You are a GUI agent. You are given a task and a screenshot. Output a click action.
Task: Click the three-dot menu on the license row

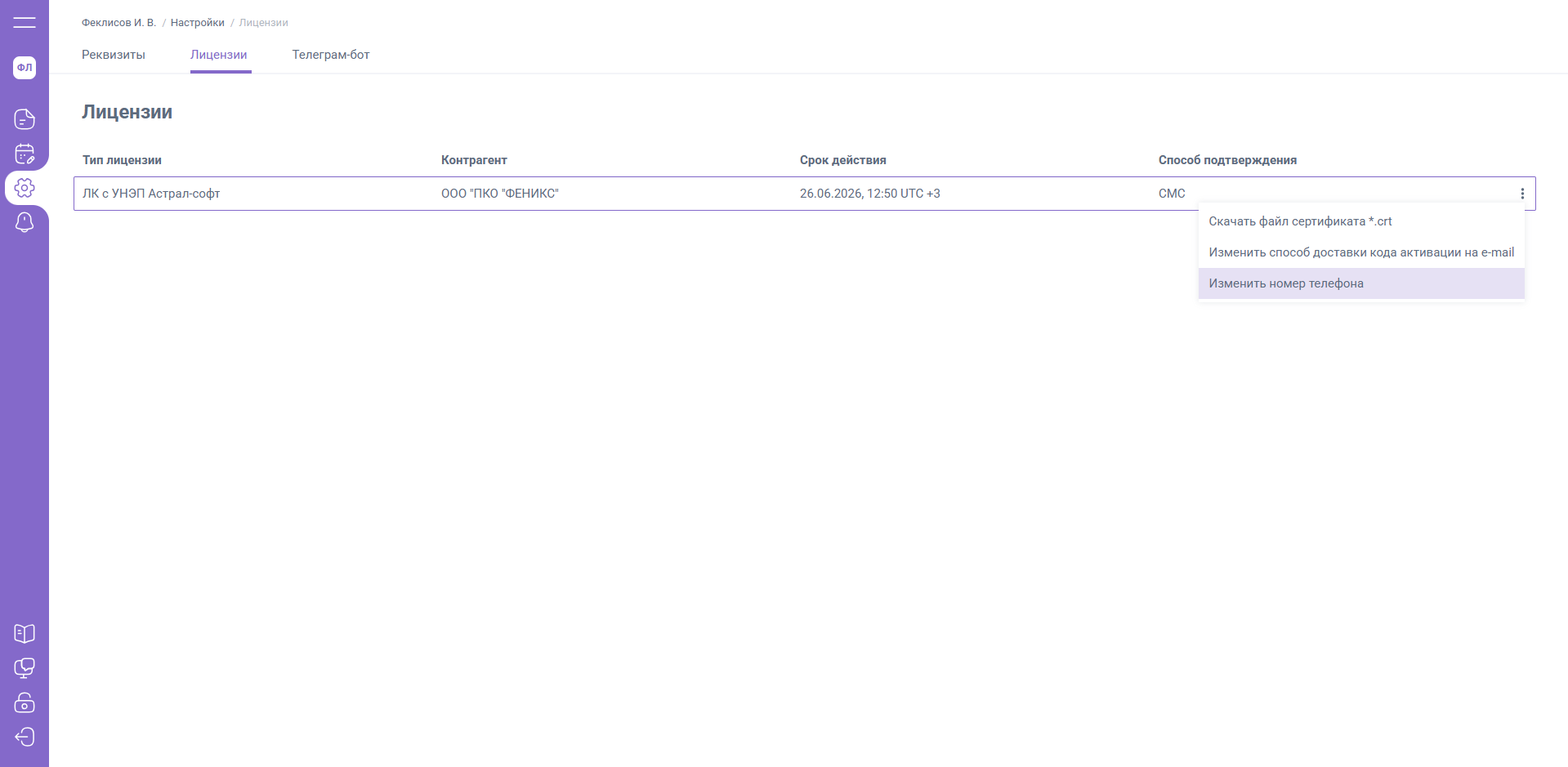point(1521,194)
